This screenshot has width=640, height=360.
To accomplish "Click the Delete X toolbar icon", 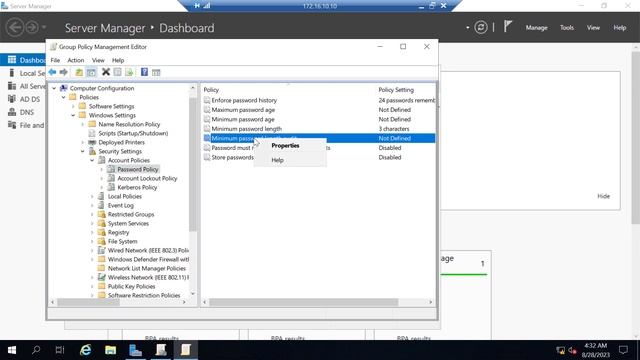I will 106,72.
